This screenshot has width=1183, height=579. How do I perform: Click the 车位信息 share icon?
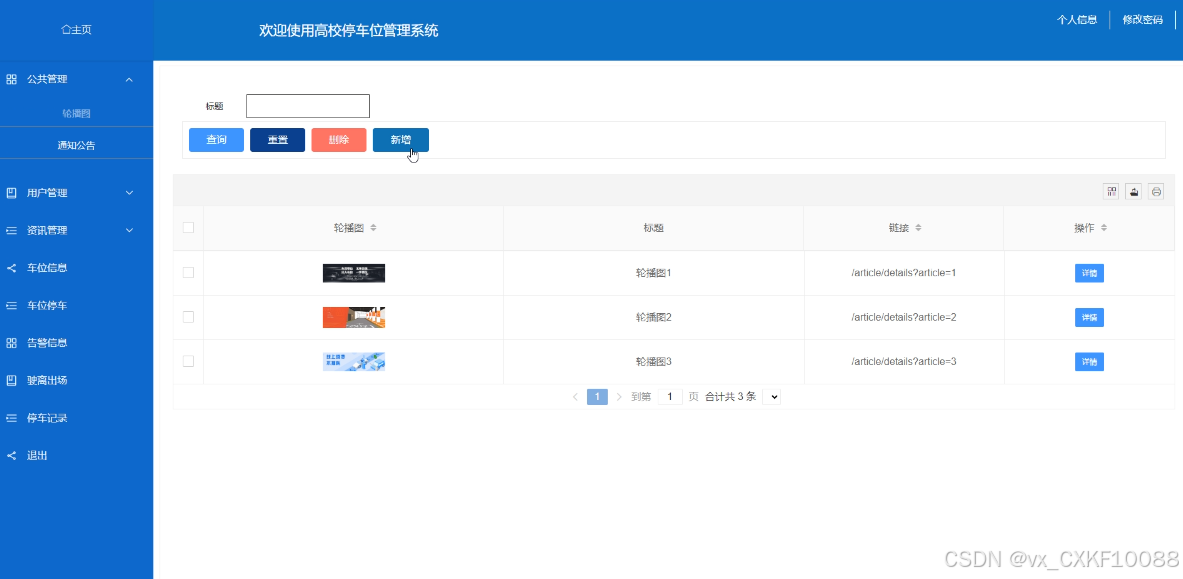[x=11, y=268]
